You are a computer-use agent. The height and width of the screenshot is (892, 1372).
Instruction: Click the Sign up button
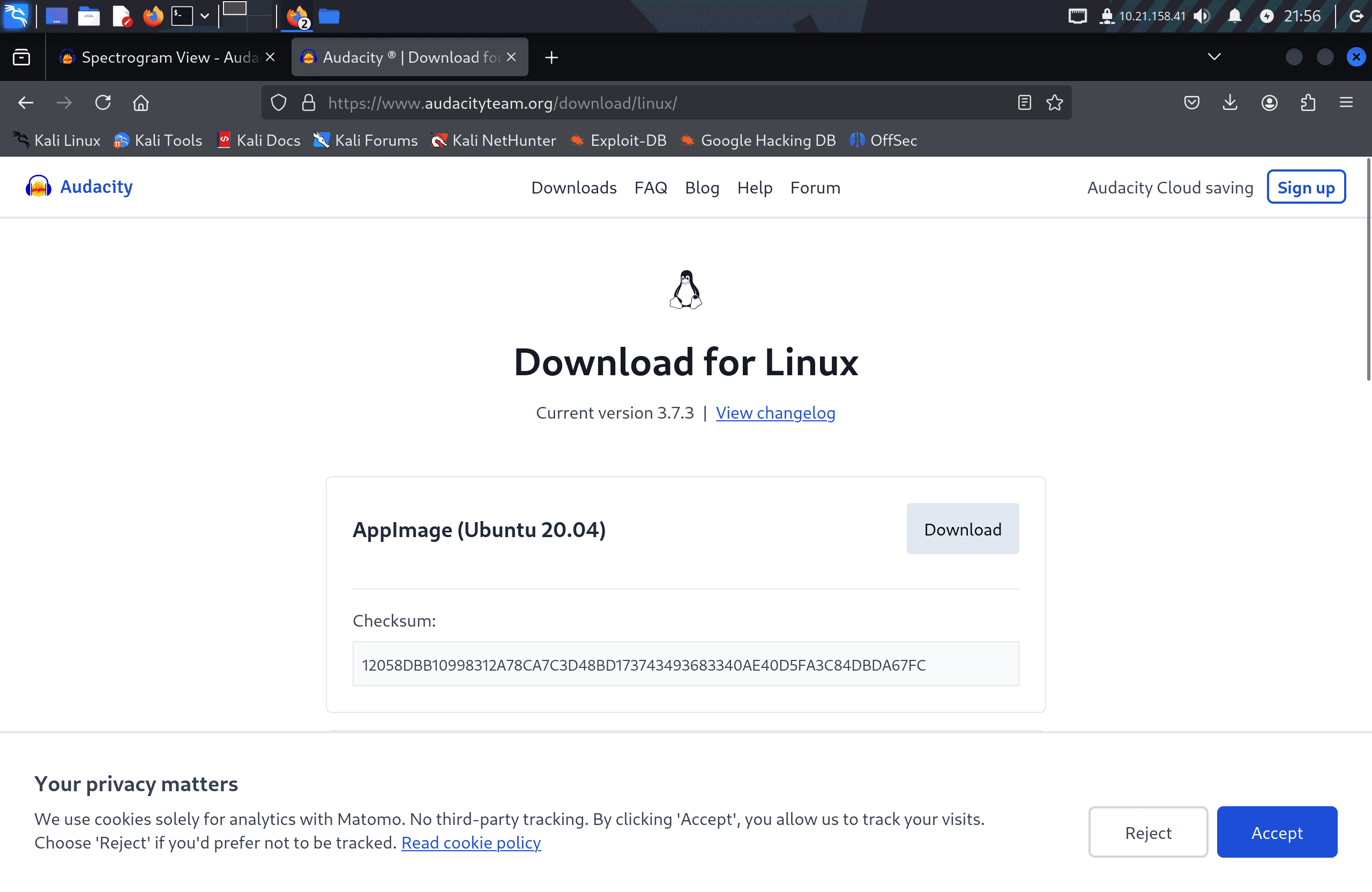click(x=1306, y=187)
